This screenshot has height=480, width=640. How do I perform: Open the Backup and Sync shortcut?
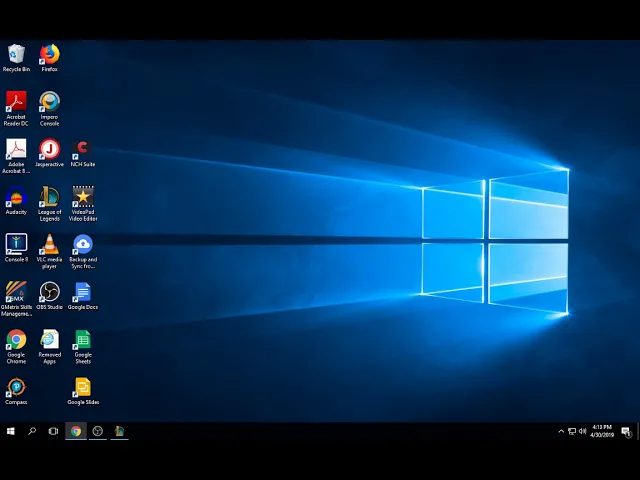pyautogui.click(x=83, y=251)
